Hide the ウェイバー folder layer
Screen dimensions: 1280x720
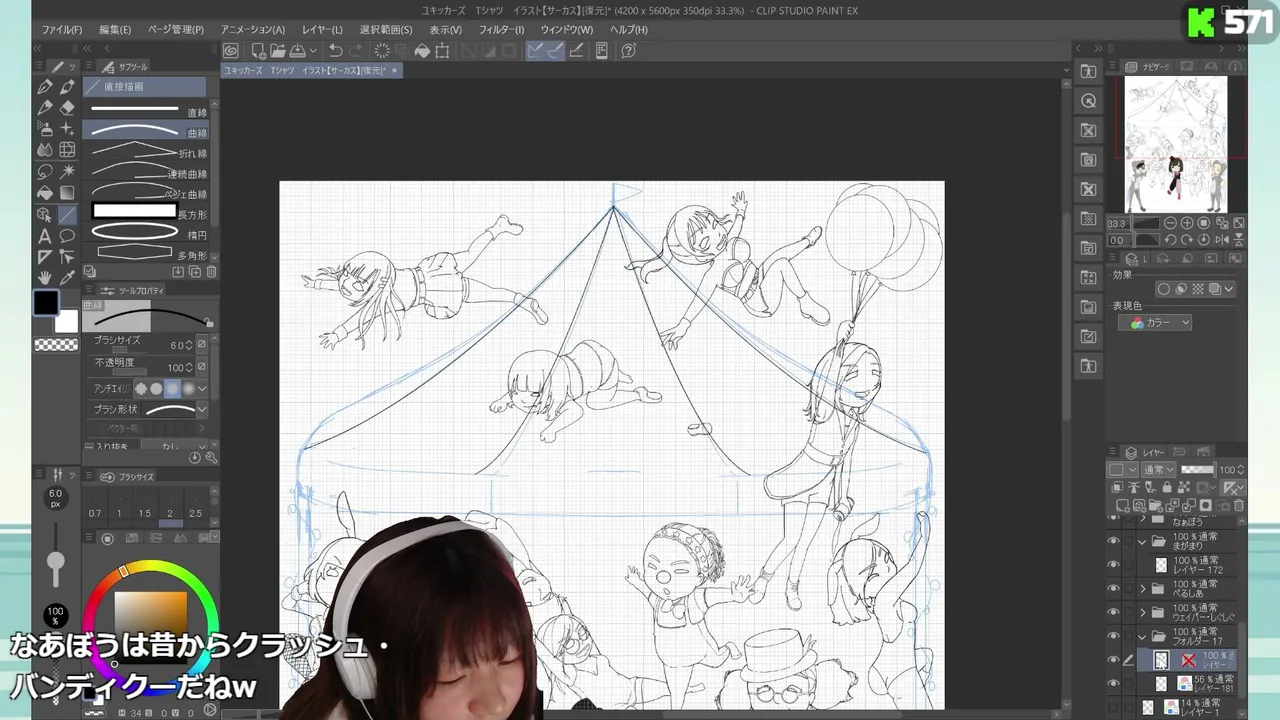click(1113, 612)
